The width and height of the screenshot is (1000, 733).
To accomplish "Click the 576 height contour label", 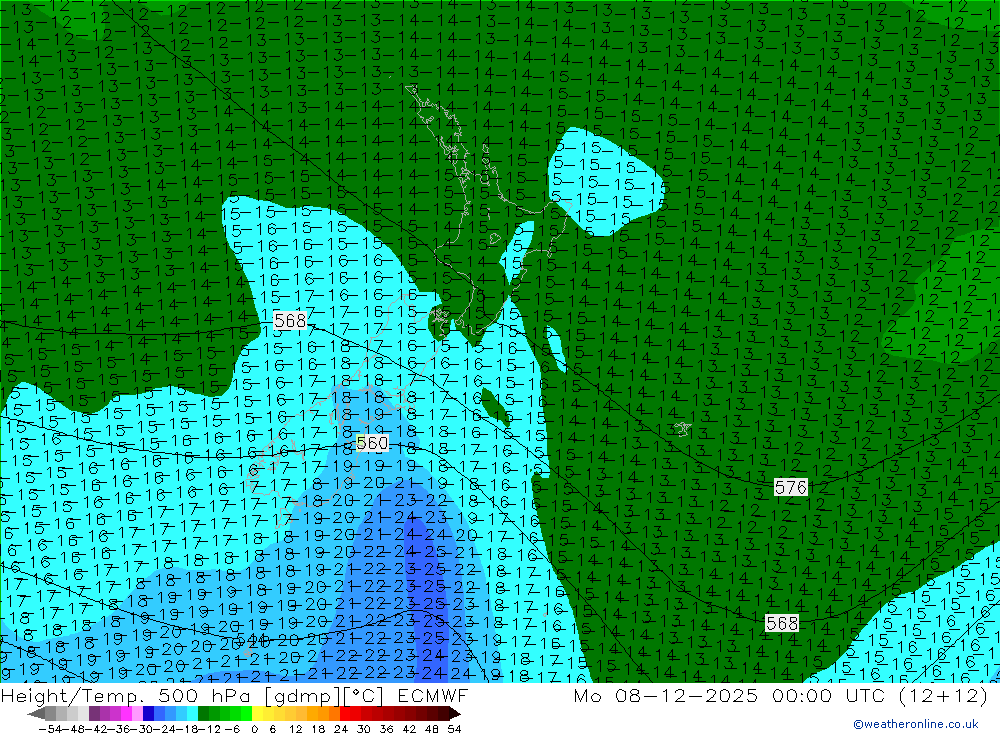I will (x=791, y=487).
